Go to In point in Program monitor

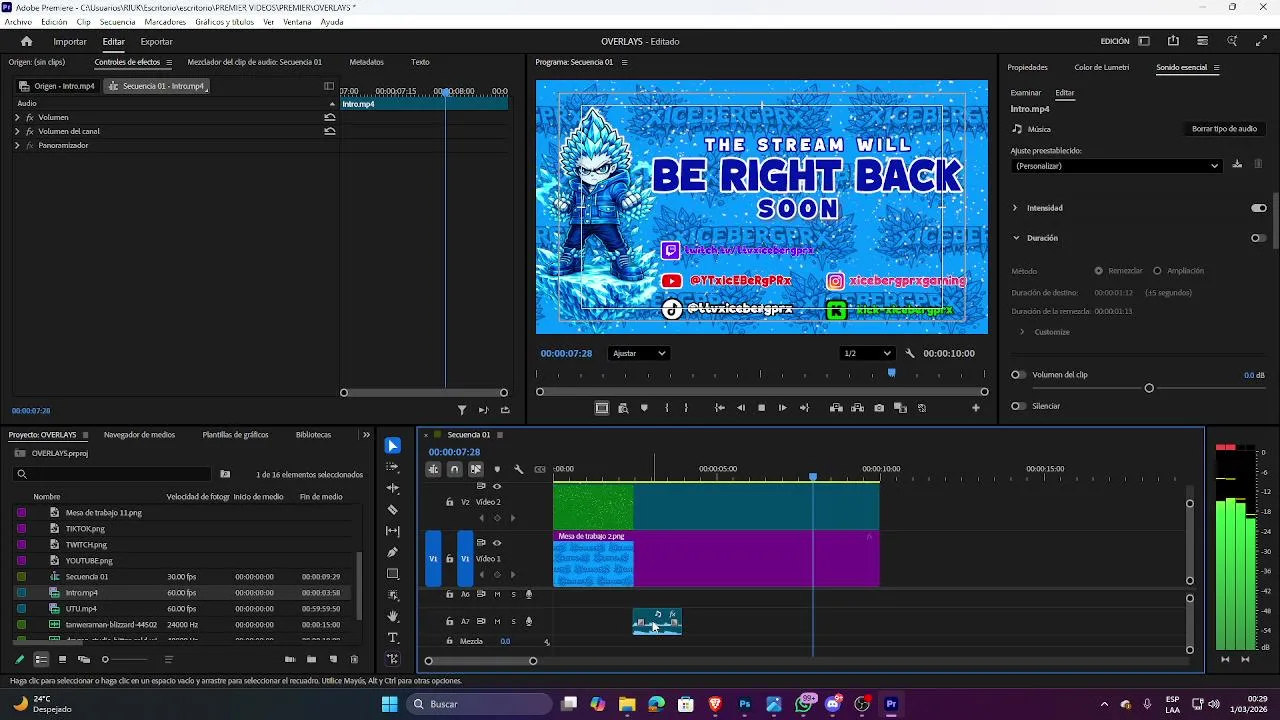[x=720, y=408]
